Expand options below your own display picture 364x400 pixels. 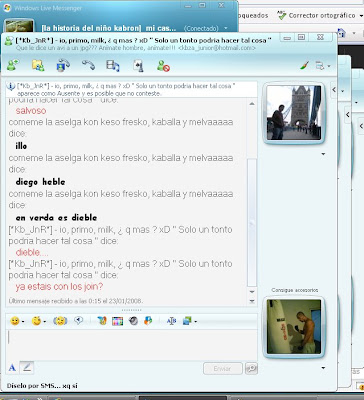click(323, 368)
